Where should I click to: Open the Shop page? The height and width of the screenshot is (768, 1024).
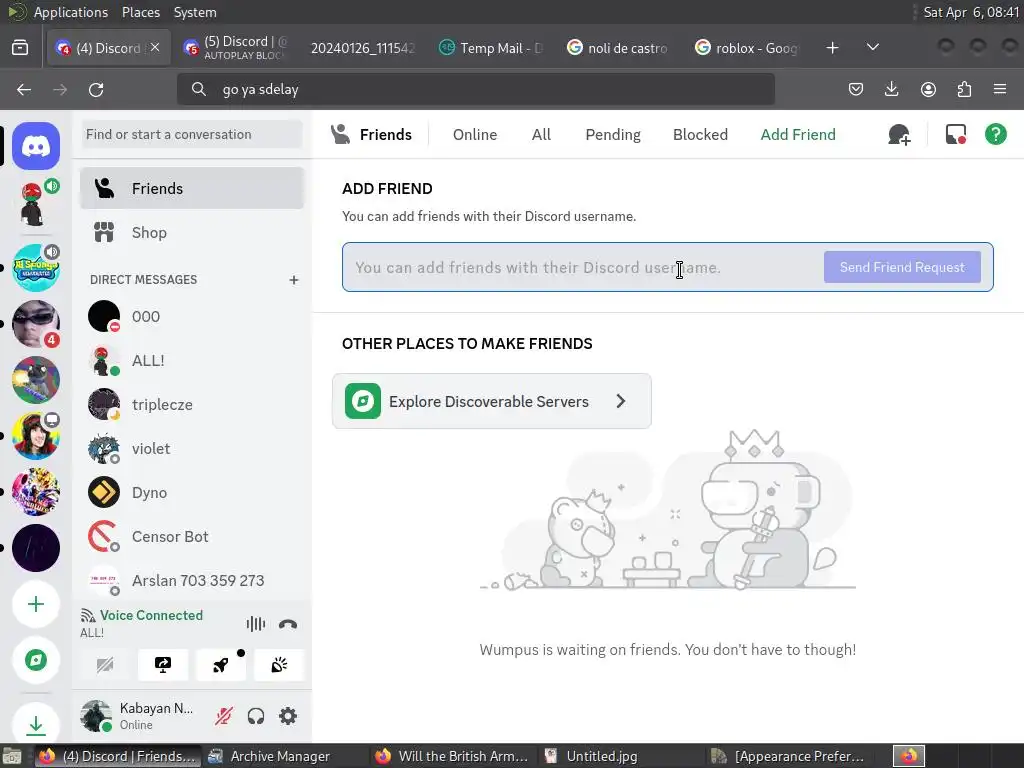(192, 232)
